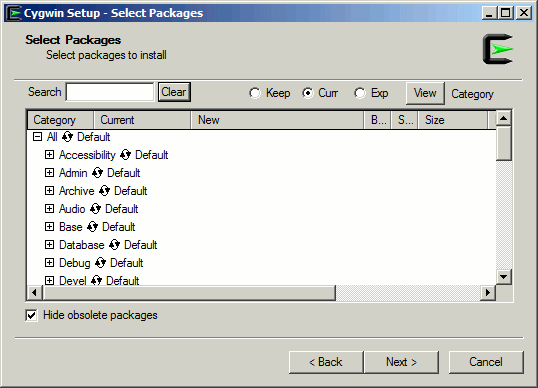Click Default text of Audio row
The width and height of the screenshot is (538, 388).
click(x=121, y=209)
